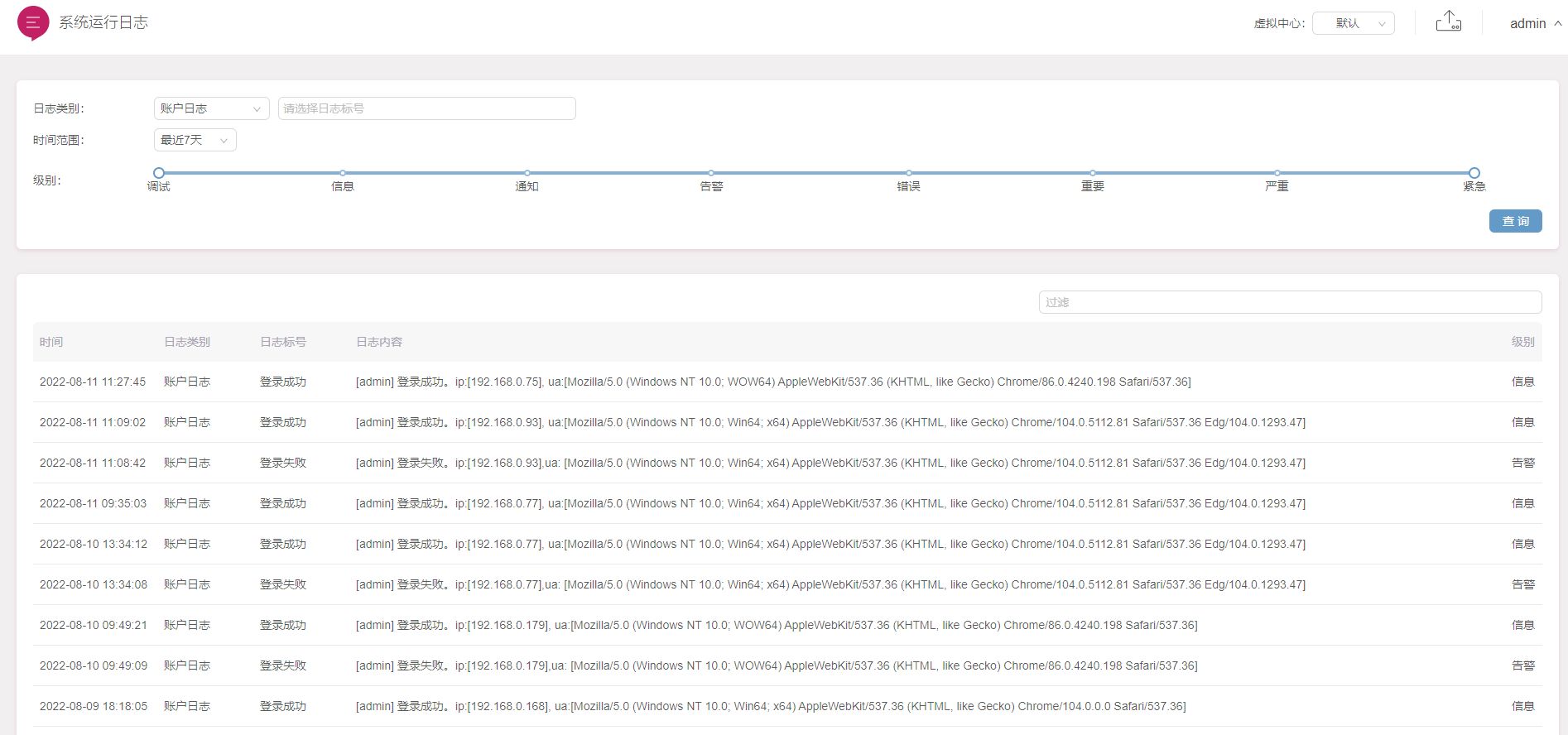Screen dimensions: 1568x735
Task: Click log content with ip 192.168.0.168
Action: [771, 706]
